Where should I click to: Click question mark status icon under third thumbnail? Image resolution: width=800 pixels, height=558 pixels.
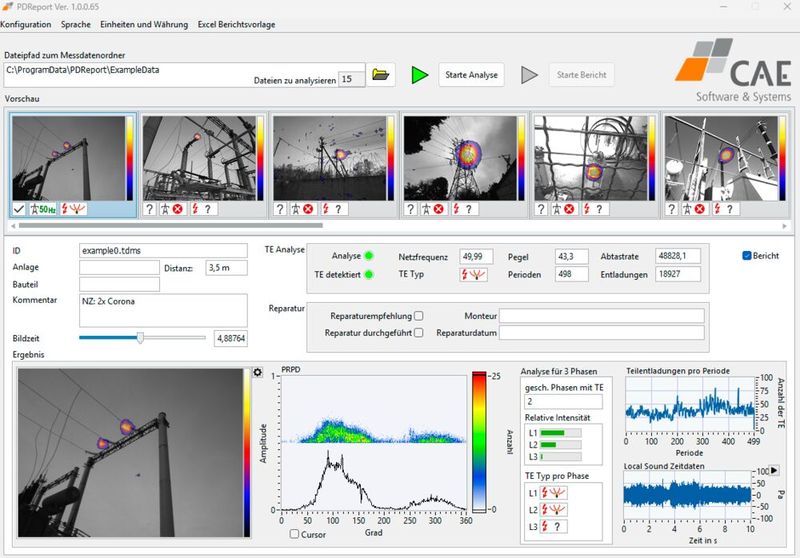pyautogui.click(x=280, y=209)
